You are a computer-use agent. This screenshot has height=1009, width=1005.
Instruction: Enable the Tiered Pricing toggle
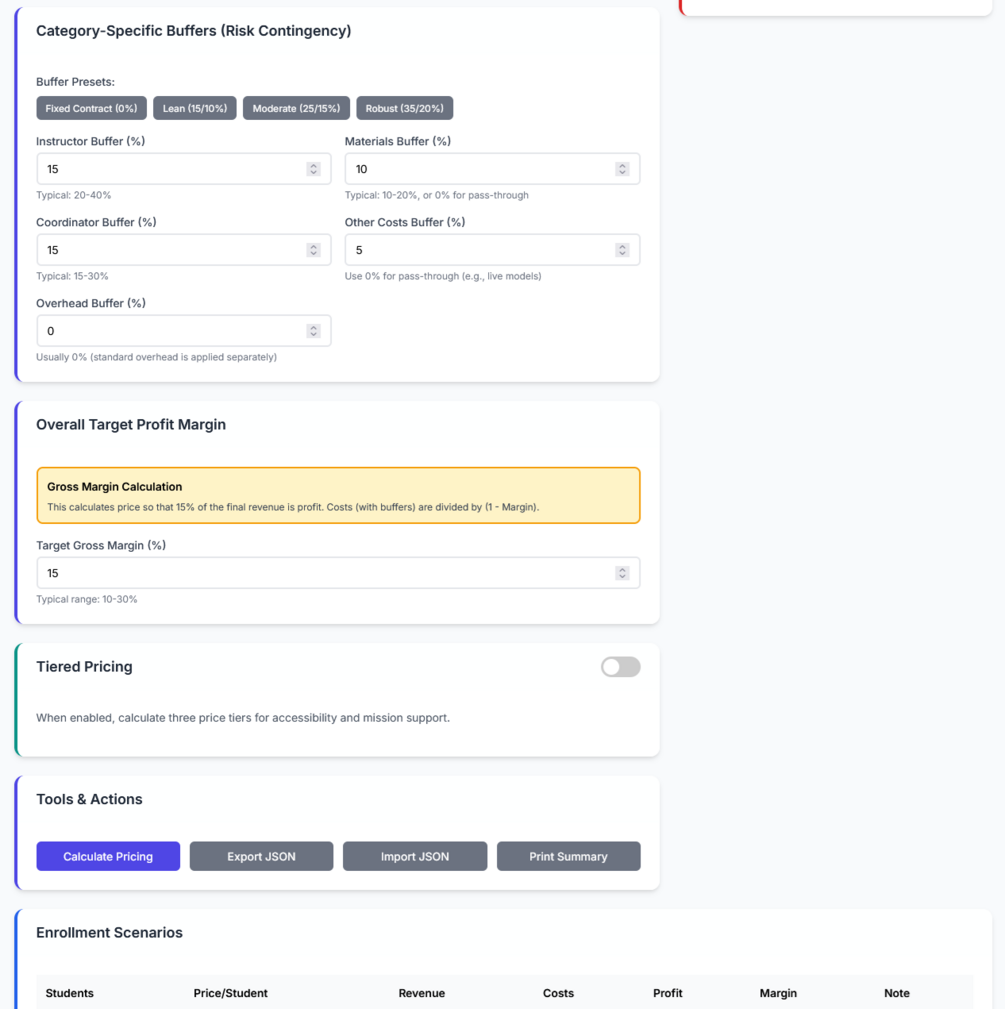620,667
